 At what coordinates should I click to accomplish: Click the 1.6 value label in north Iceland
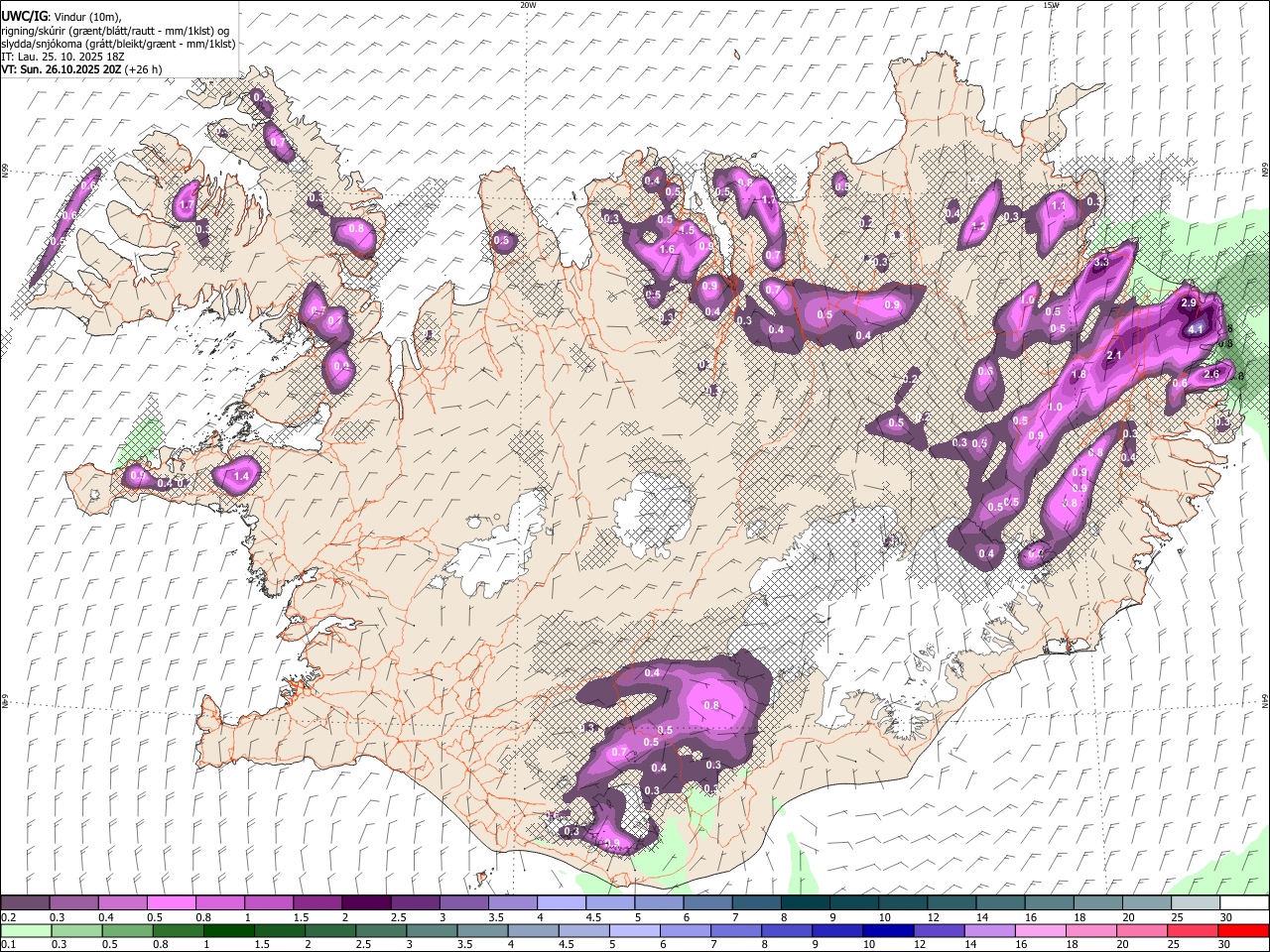point(667,250)
